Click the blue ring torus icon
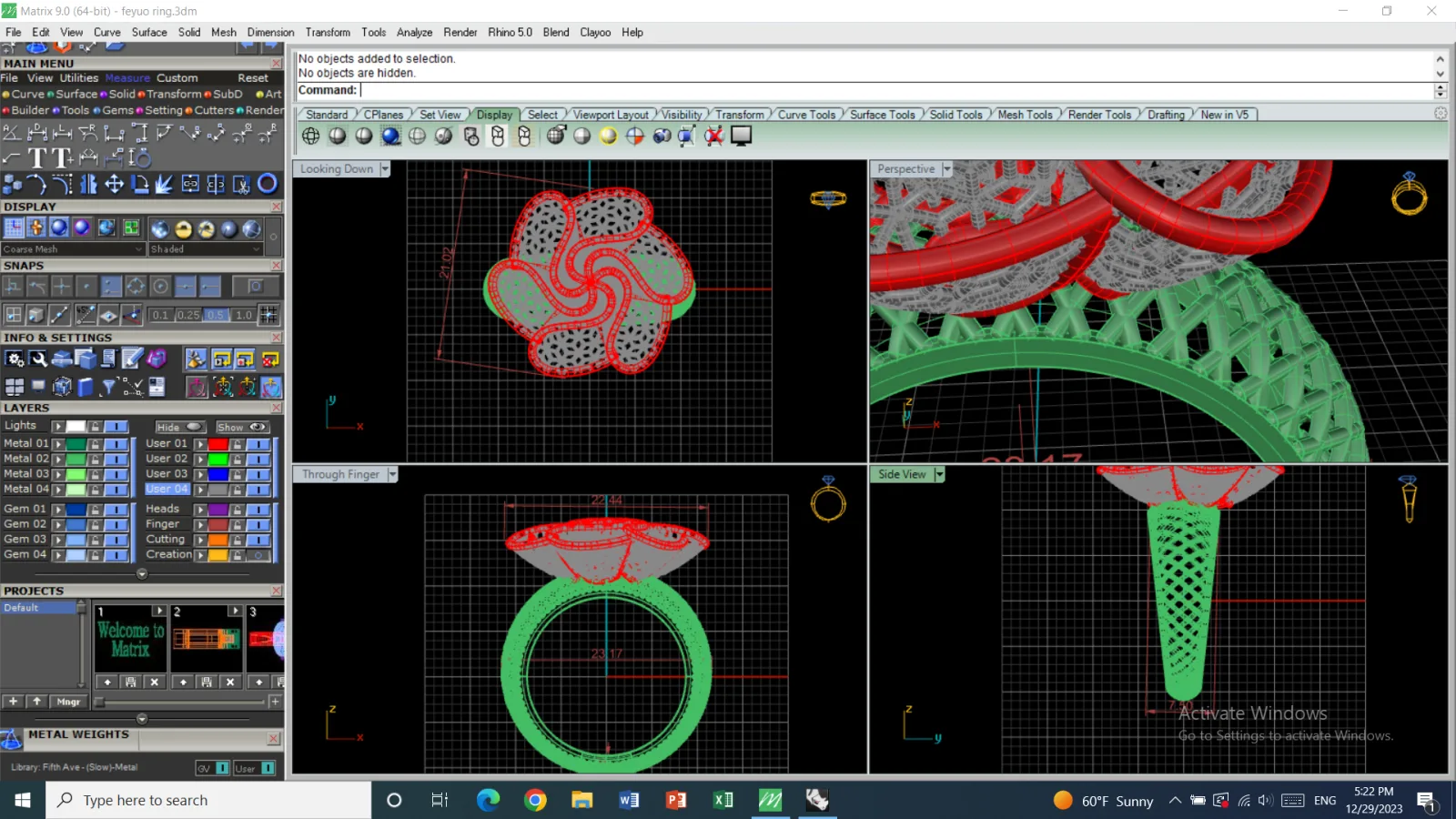Viewport: 1456px width, 819px height. (268, 184)
